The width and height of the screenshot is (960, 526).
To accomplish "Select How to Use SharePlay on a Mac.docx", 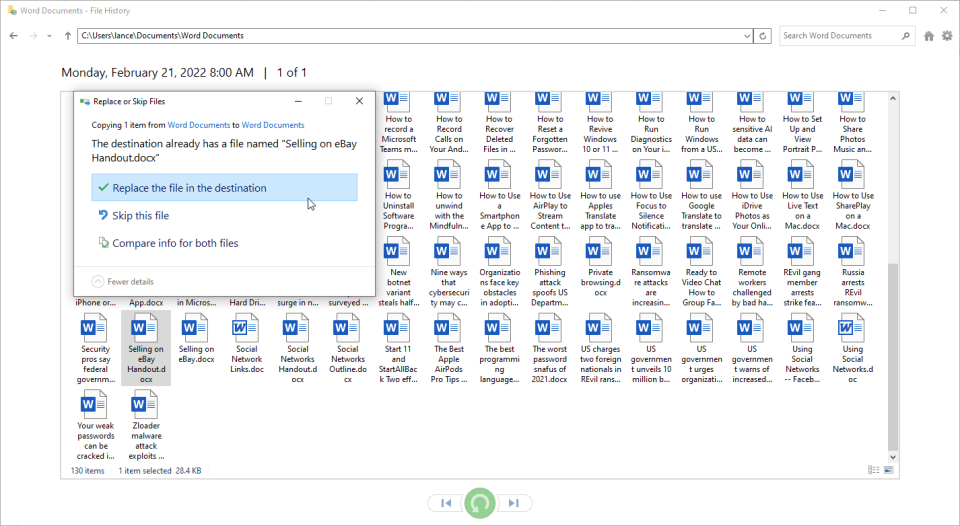I will tap(852, 195).
